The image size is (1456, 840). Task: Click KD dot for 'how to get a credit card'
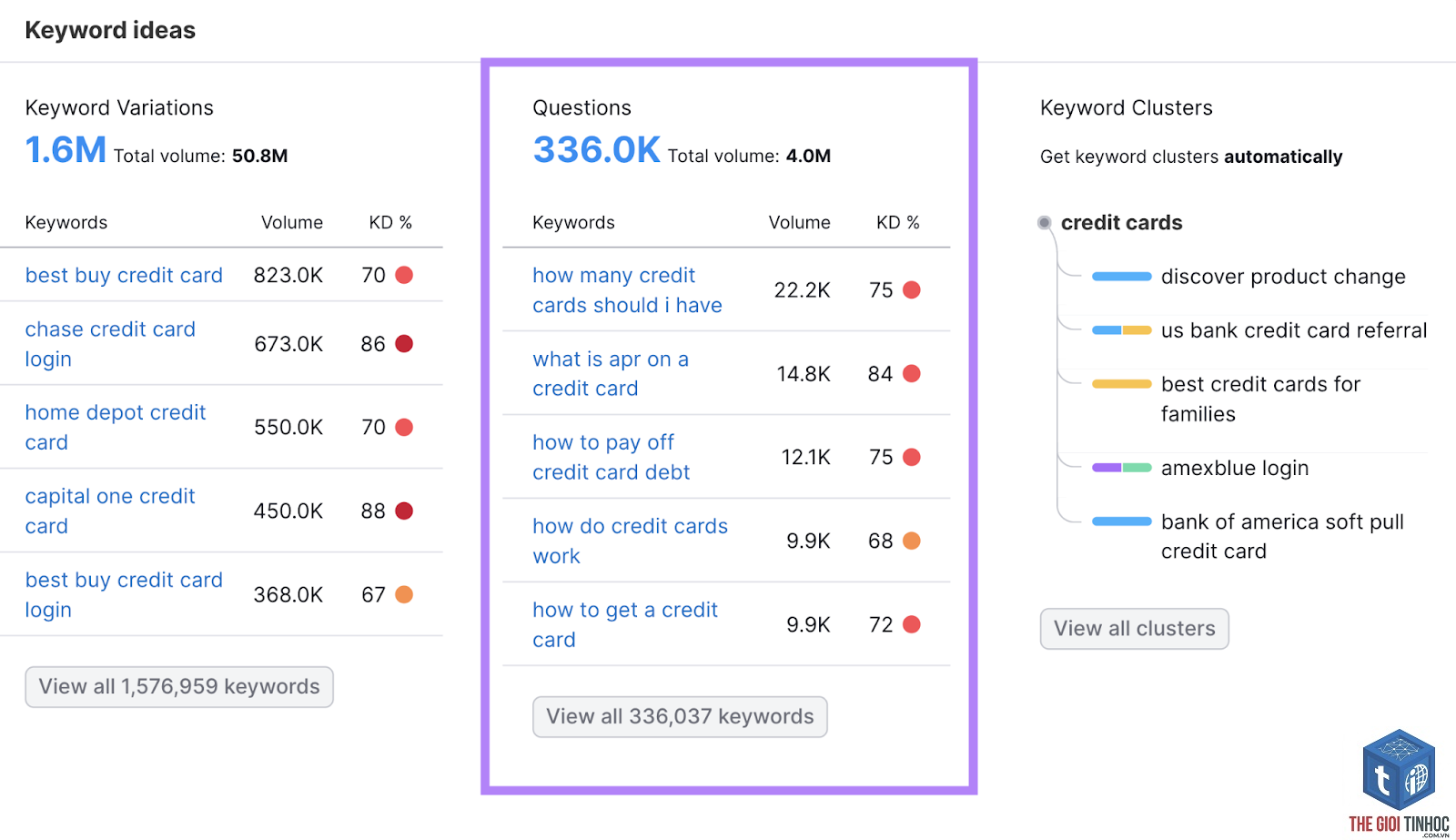pos(912,624)
